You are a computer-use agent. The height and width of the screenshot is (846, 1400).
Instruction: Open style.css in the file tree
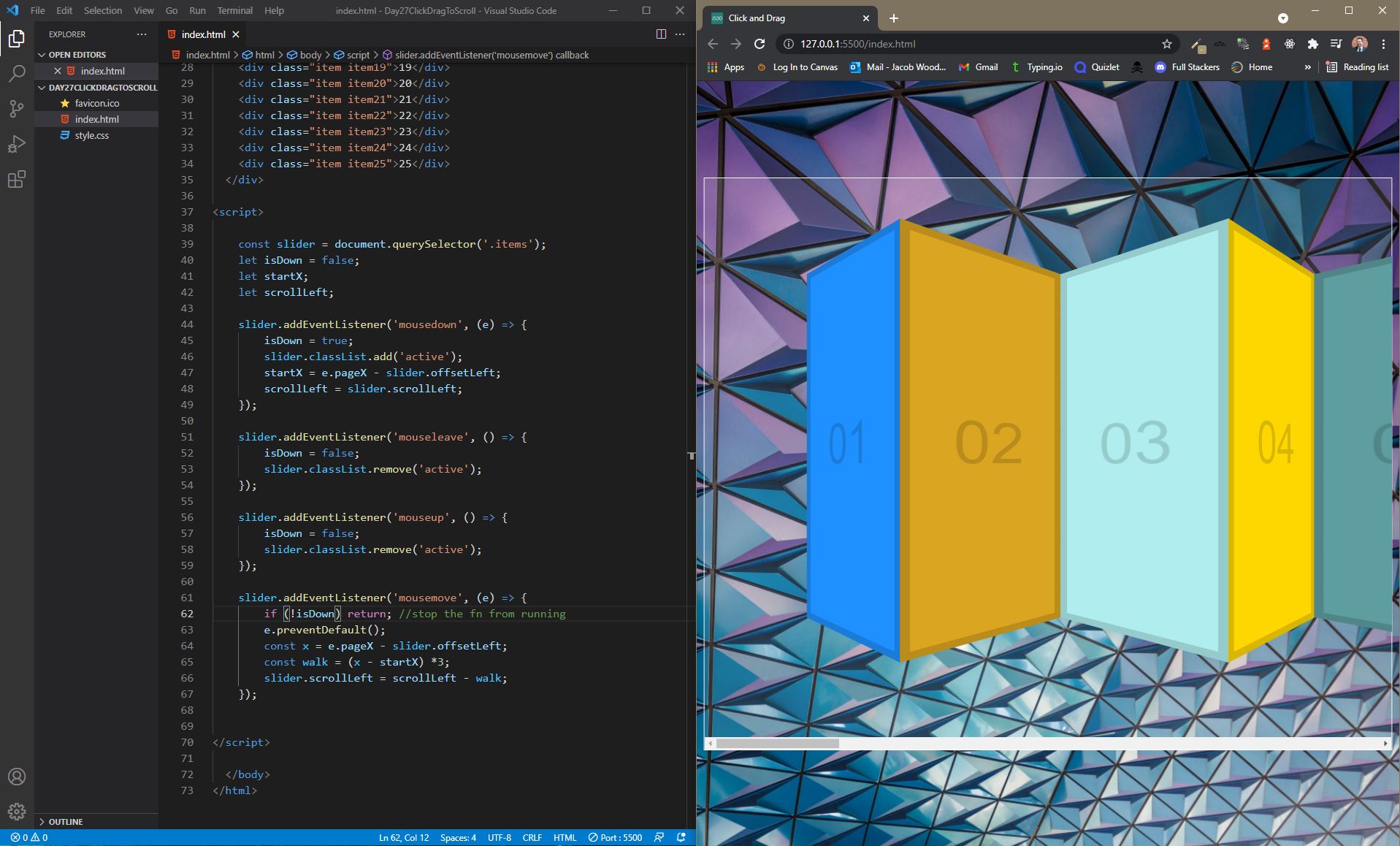click(x=92, y=135)
